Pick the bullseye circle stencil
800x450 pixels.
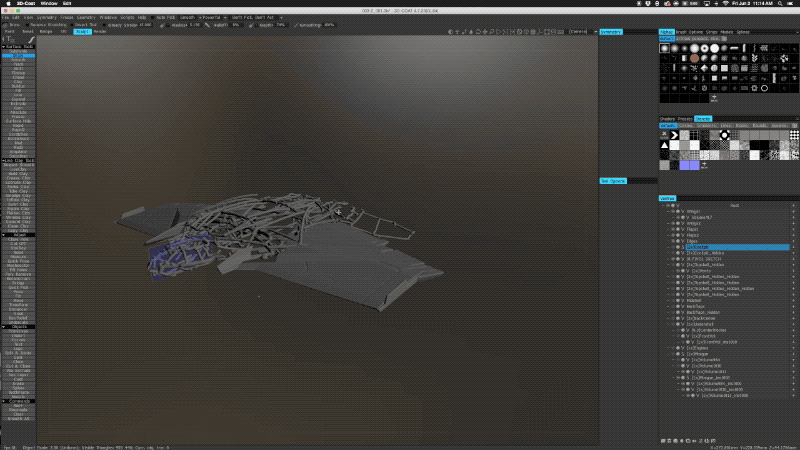[724, 135]
